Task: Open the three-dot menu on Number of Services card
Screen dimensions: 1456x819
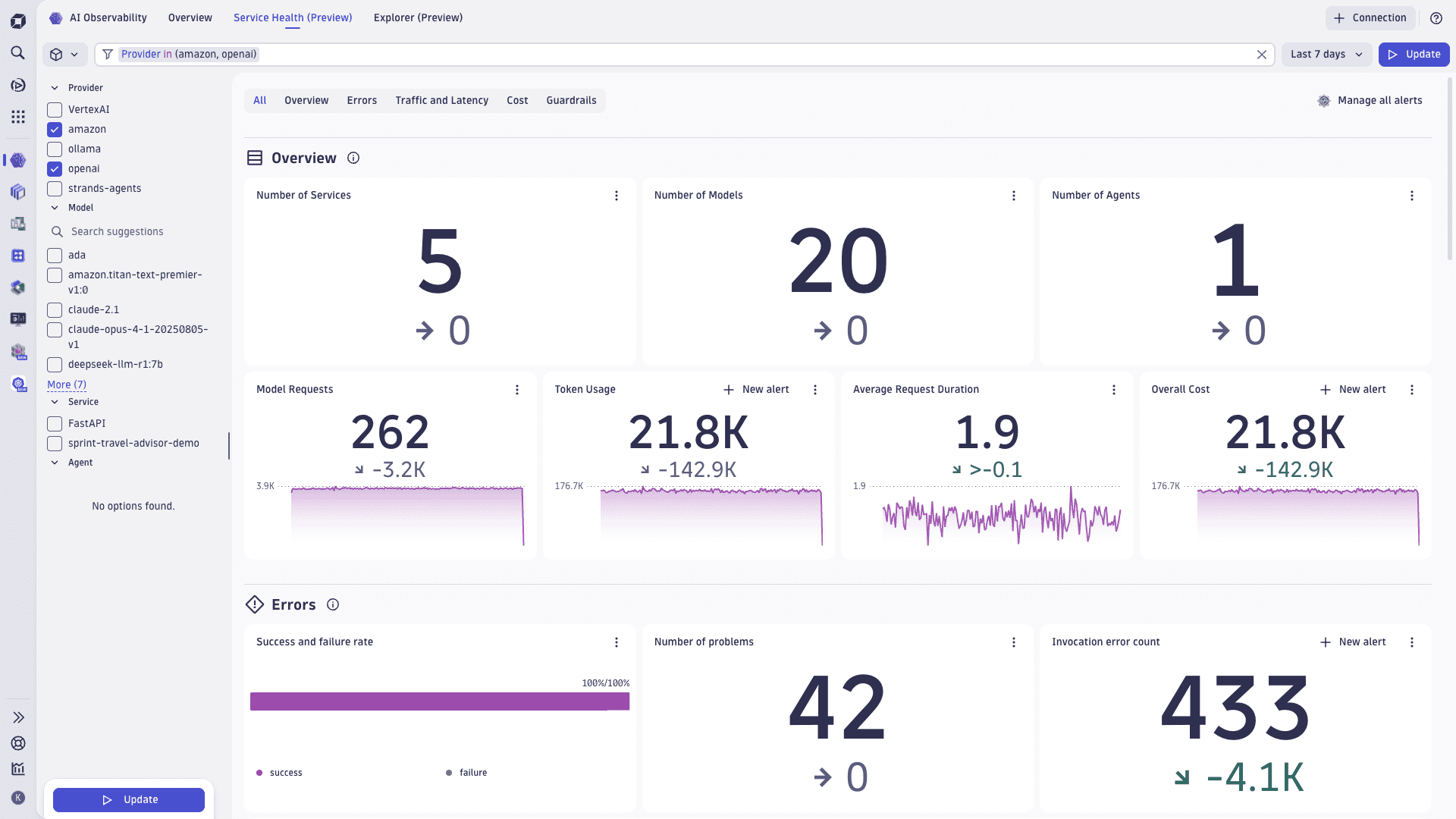Action: pyautogui.click(x=617, y=196)
